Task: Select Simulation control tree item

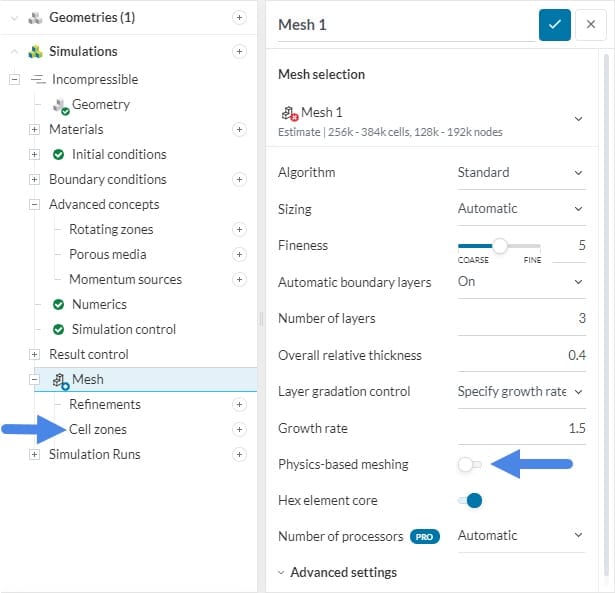Action: 123,329
